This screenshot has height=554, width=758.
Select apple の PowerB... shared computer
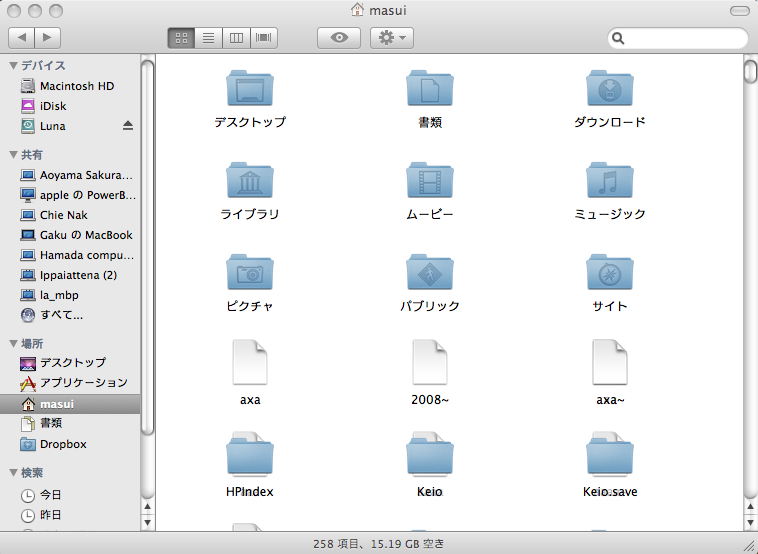pos(70,195)
